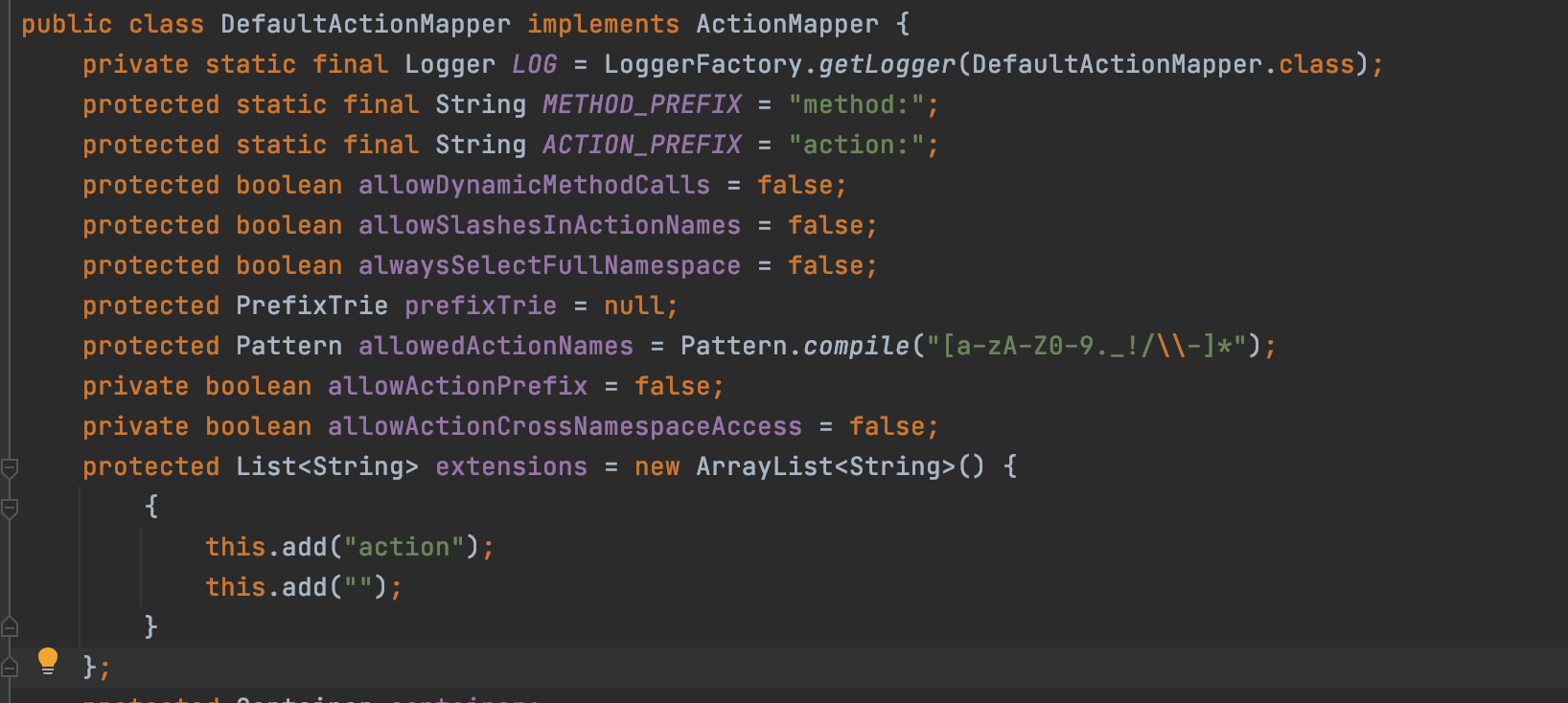Click the allowedActionNames field
Image resolution: width=1568 pixels, height=703 pixels.
[496, 346]
